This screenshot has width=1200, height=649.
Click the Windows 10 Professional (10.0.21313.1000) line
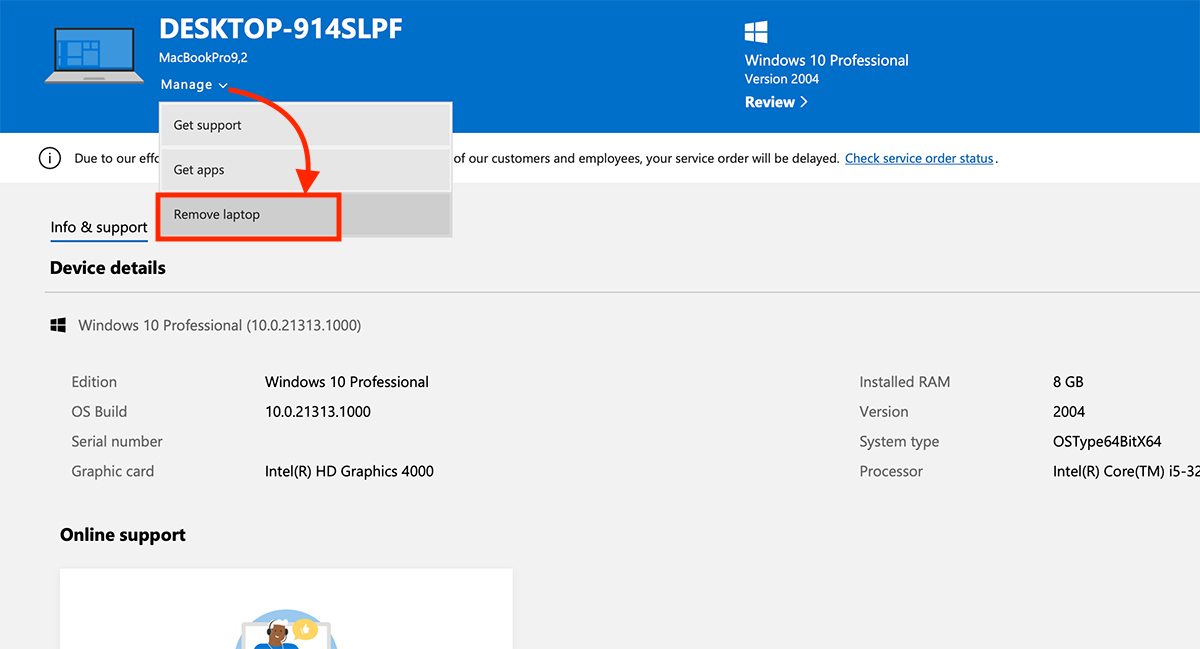click(x=220, y=325)
